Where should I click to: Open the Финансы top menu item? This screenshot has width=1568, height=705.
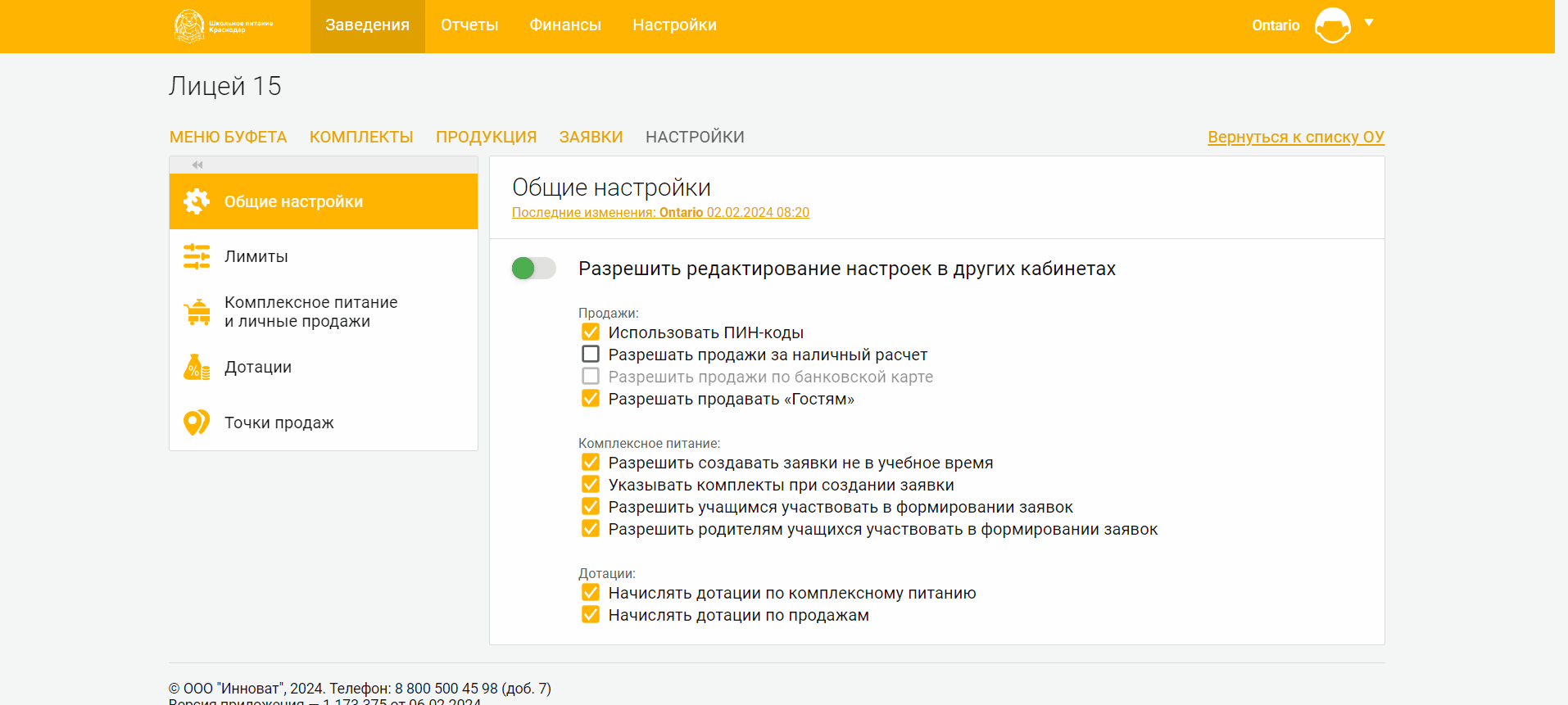point(565,25)
